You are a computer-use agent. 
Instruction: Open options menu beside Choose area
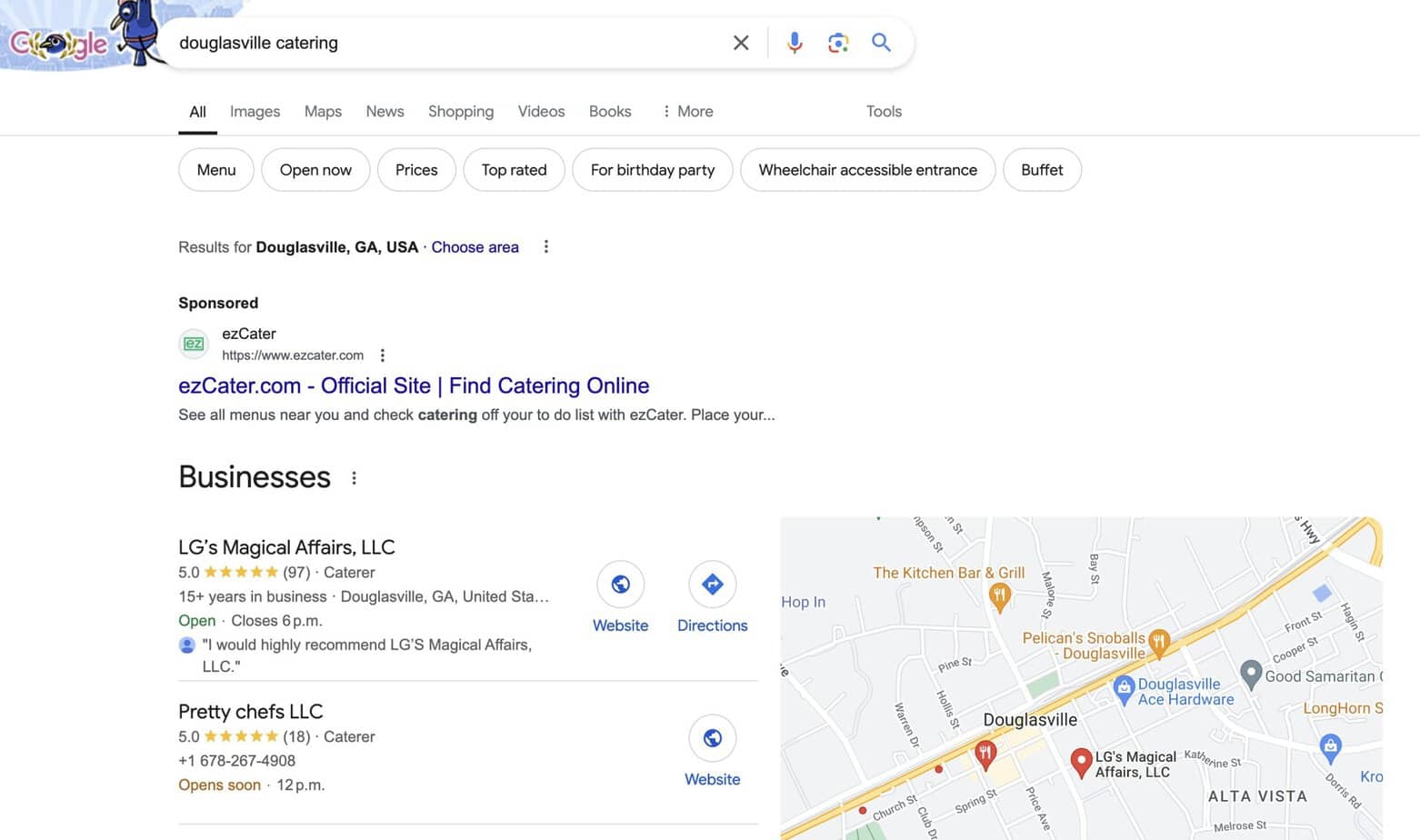click(x=545, y=247)
